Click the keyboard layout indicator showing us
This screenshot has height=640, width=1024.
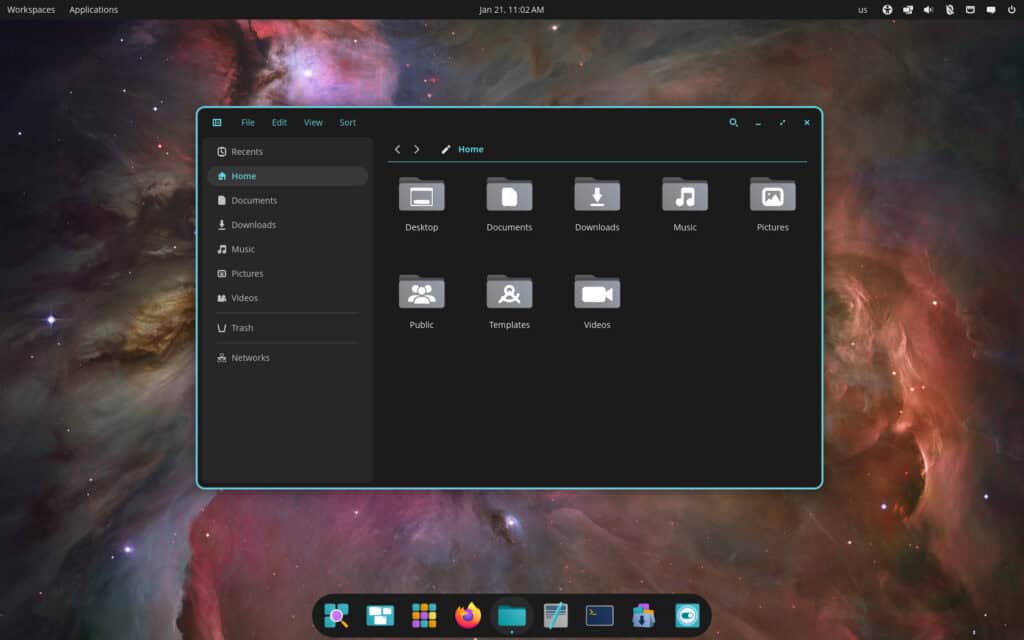click(x=862, y=9)
